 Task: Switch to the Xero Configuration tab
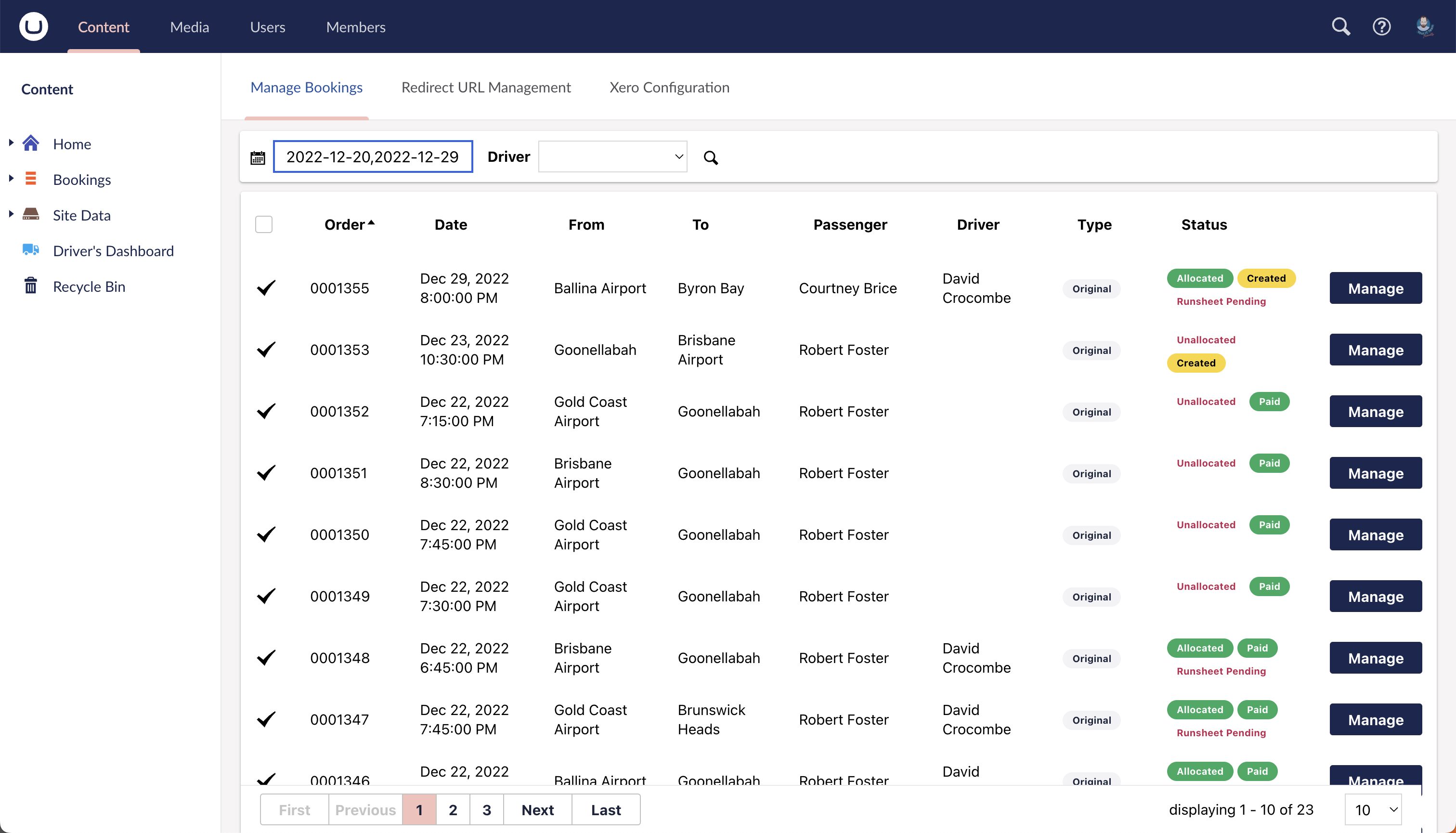(669, 88)
